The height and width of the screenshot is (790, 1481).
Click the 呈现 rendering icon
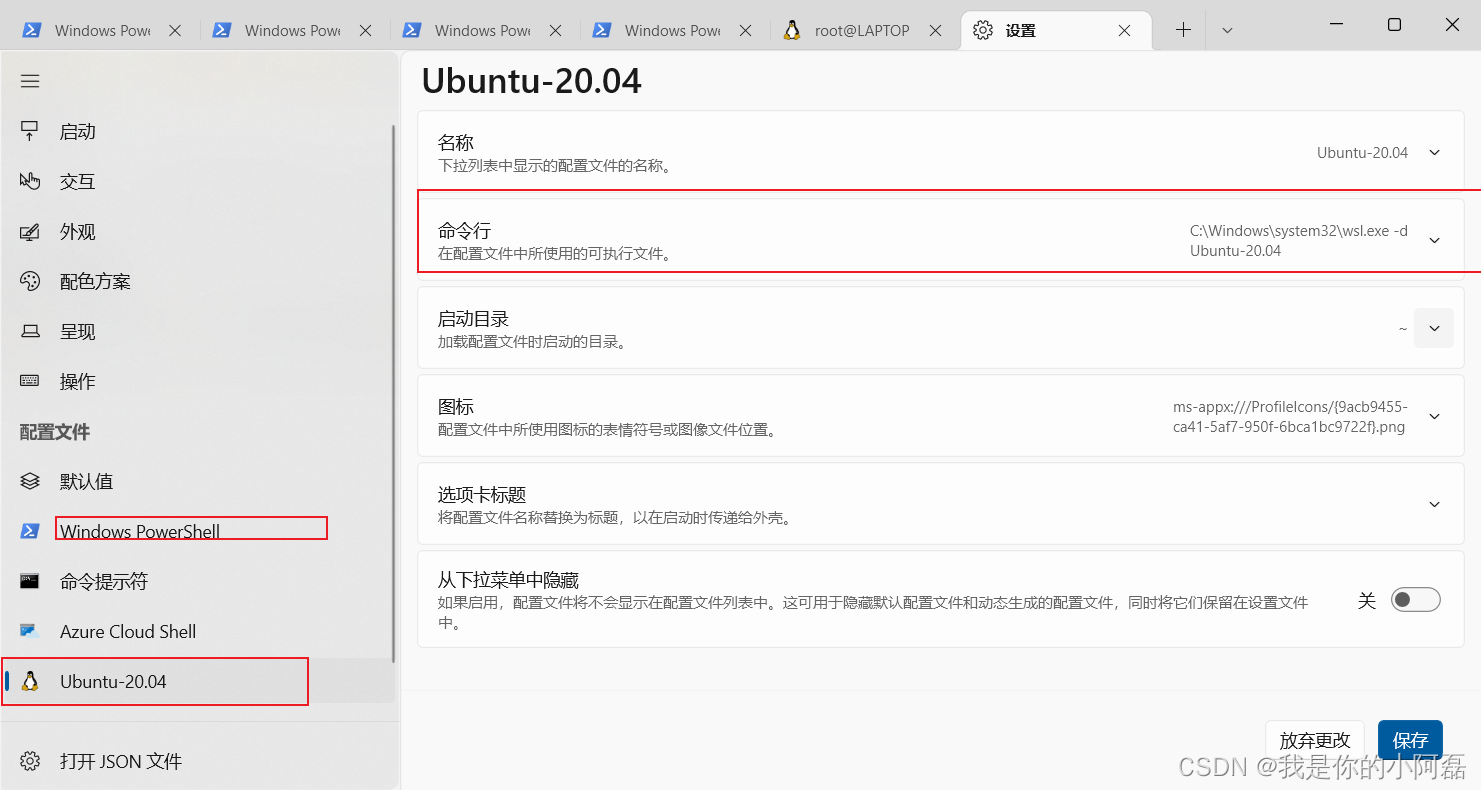[x=30, y=331]
